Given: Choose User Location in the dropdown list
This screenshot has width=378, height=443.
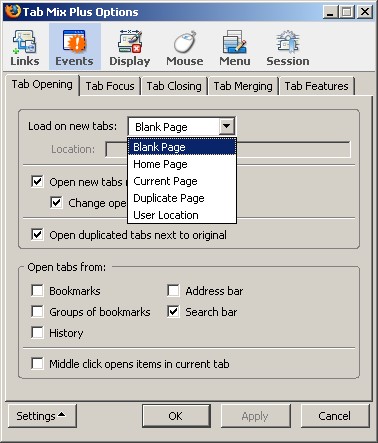Looking at the screenshot, I should click(x=182, y=215).
